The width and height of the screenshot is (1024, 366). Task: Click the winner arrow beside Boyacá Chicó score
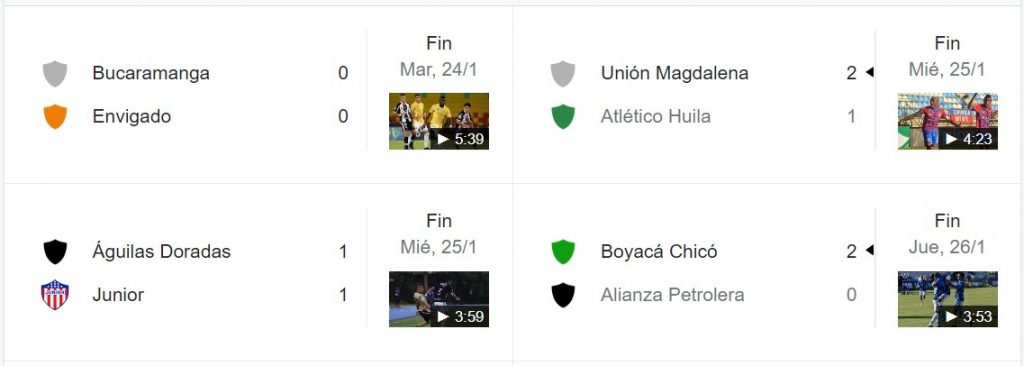(869, 250)
